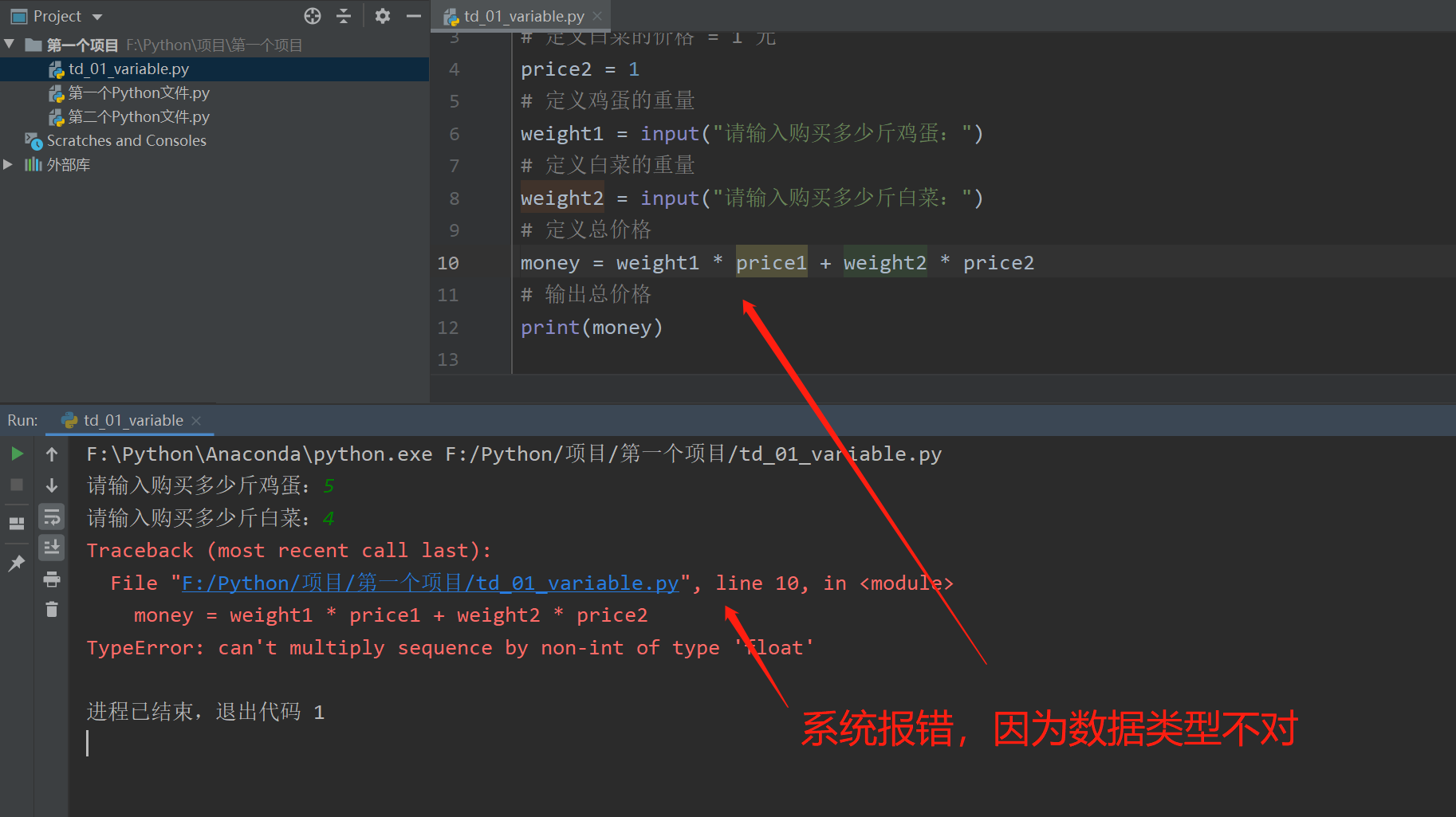Clear console with the trash icon
The height and width of the screenshot is (817, 1456).
coord(52,610)
